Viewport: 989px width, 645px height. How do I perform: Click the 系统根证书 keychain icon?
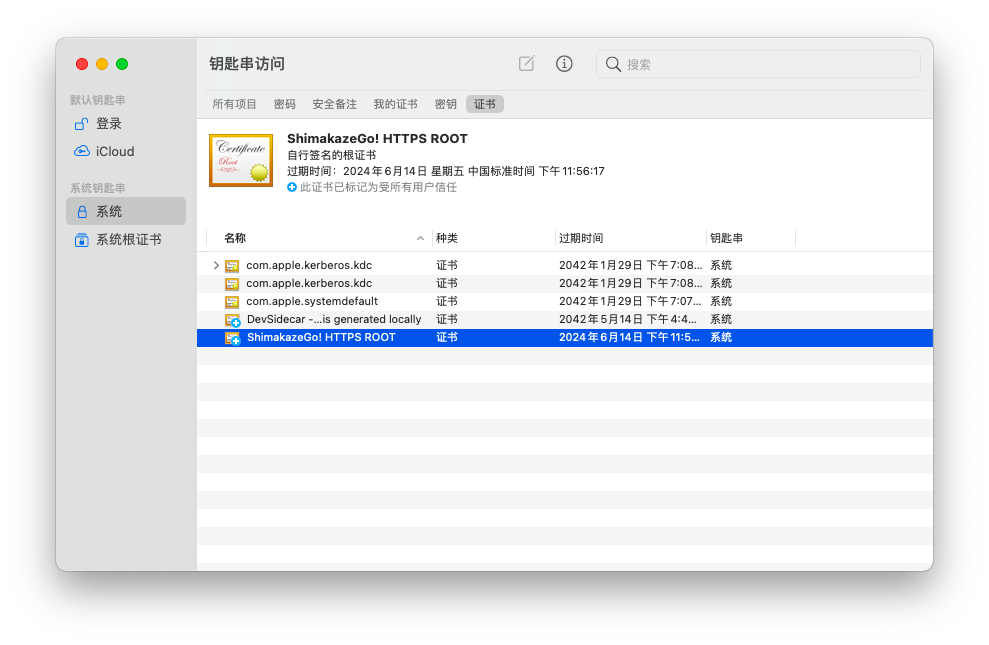pos(82,240)
